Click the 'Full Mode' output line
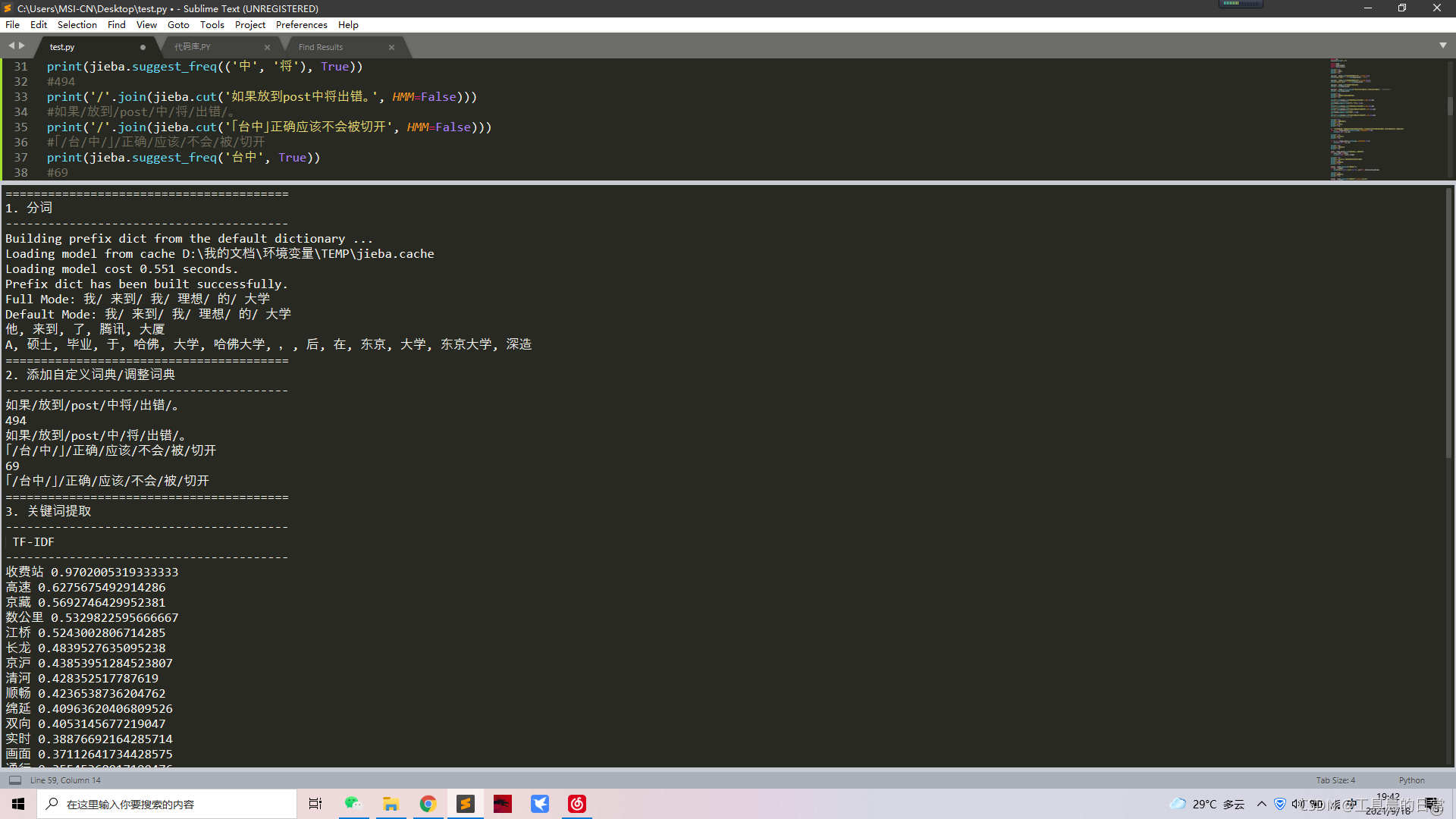Screen dimensions: 1456x819 [x=137, y=299]
